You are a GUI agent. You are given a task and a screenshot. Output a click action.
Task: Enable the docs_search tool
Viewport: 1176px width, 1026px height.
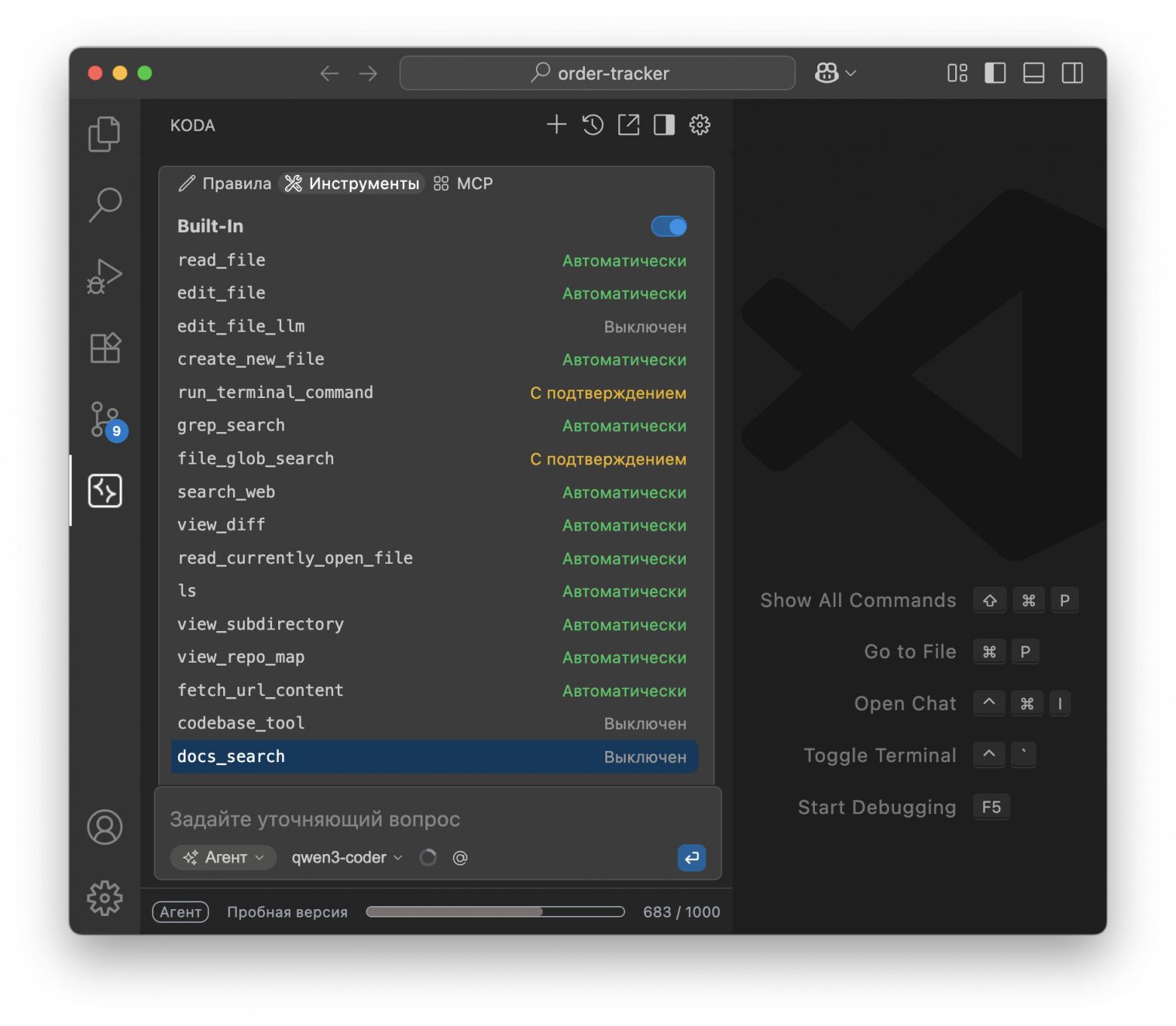(x=645, y=757)
